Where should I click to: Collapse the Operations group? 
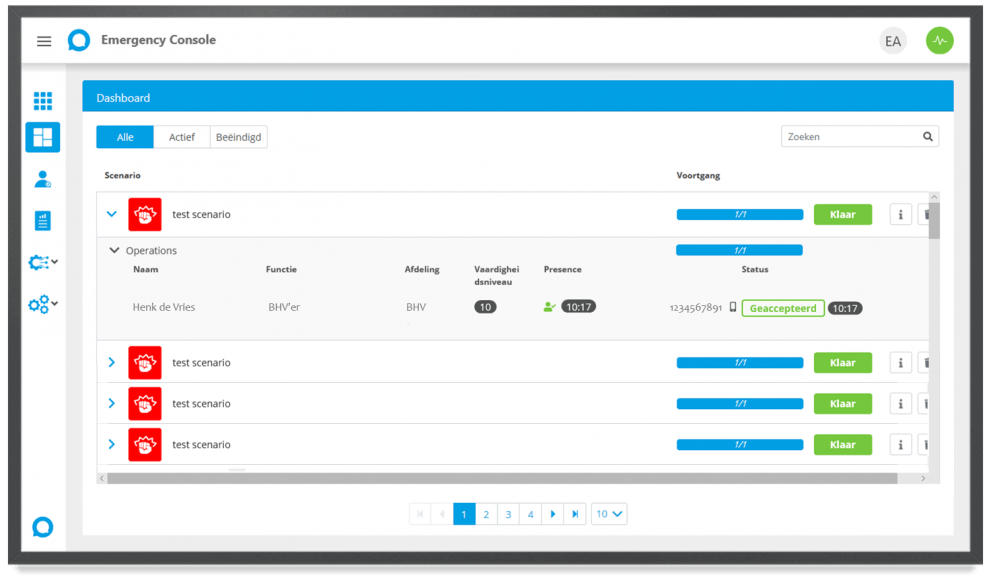pos(114,250)
